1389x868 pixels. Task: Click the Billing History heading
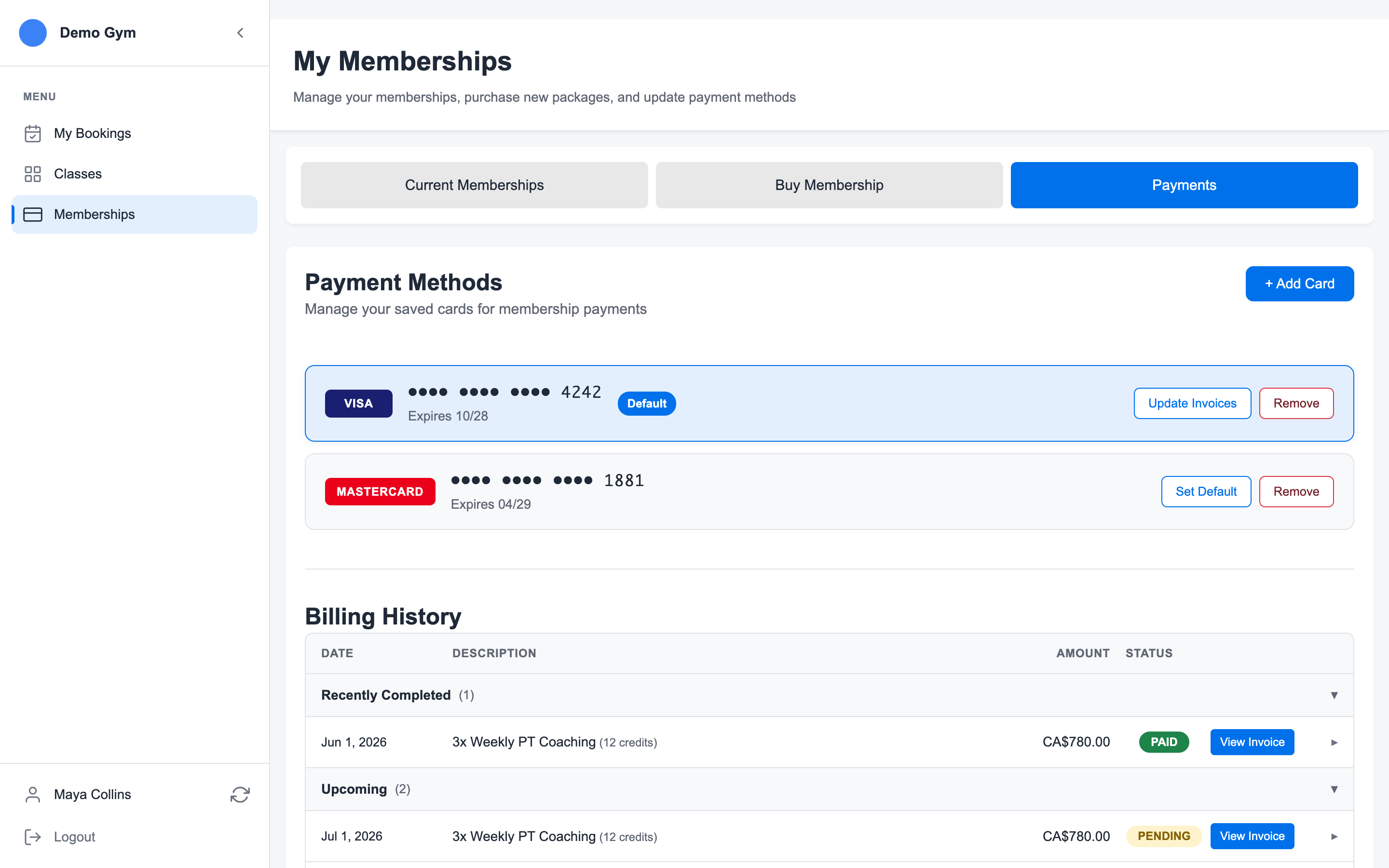click(383, 617)
